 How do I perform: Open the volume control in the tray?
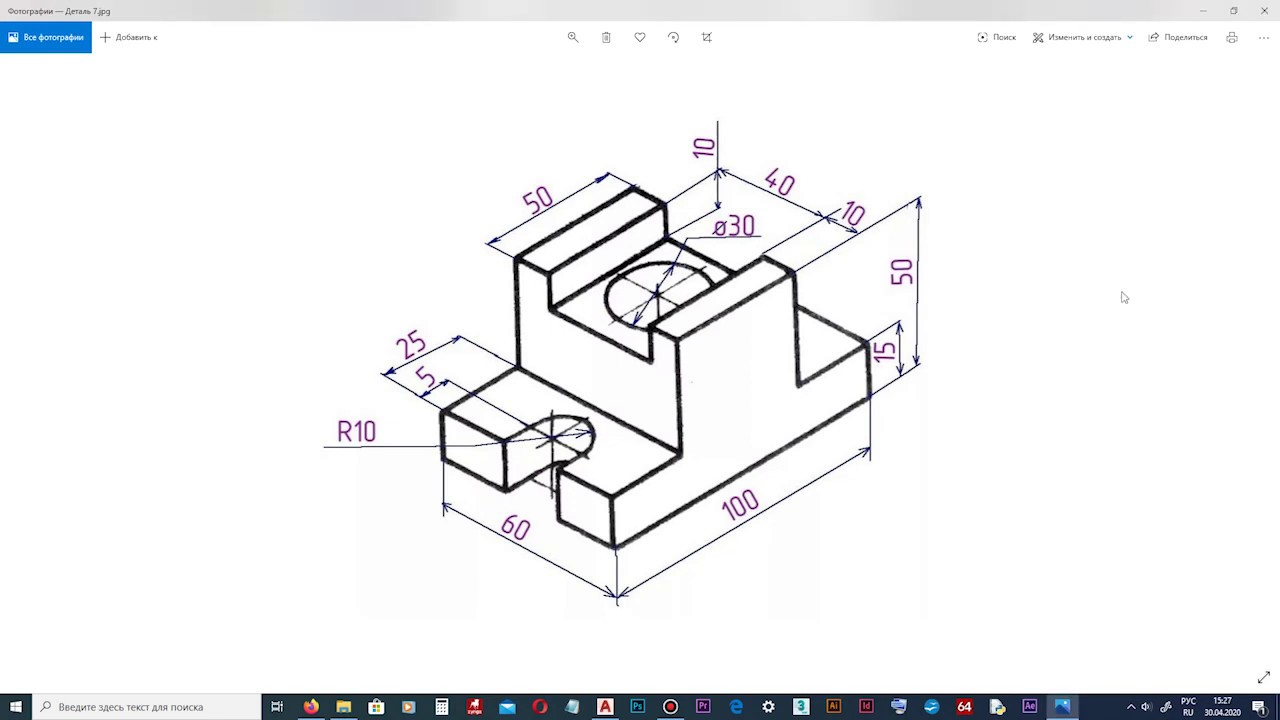point(1147,707)
